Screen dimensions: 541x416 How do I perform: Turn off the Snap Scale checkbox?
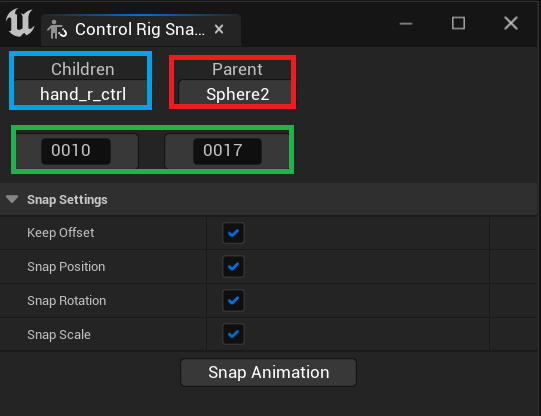pyautogui.click(x=233, y=334)
